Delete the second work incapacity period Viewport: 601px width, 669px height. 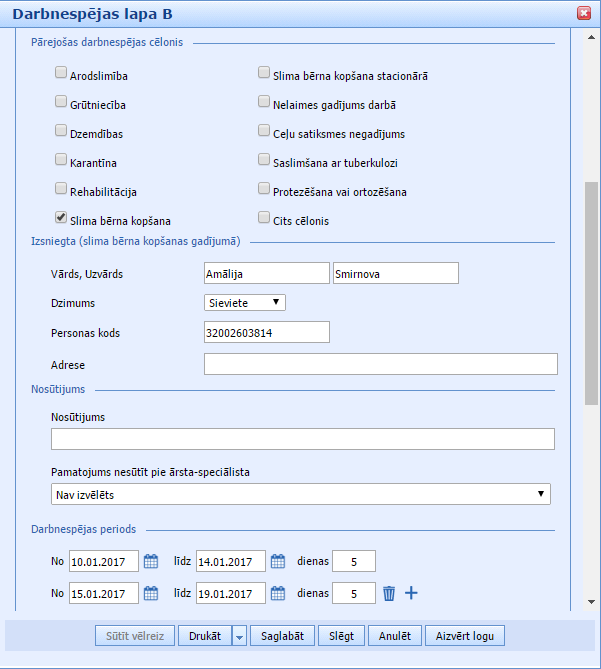(x=389, y=593)
